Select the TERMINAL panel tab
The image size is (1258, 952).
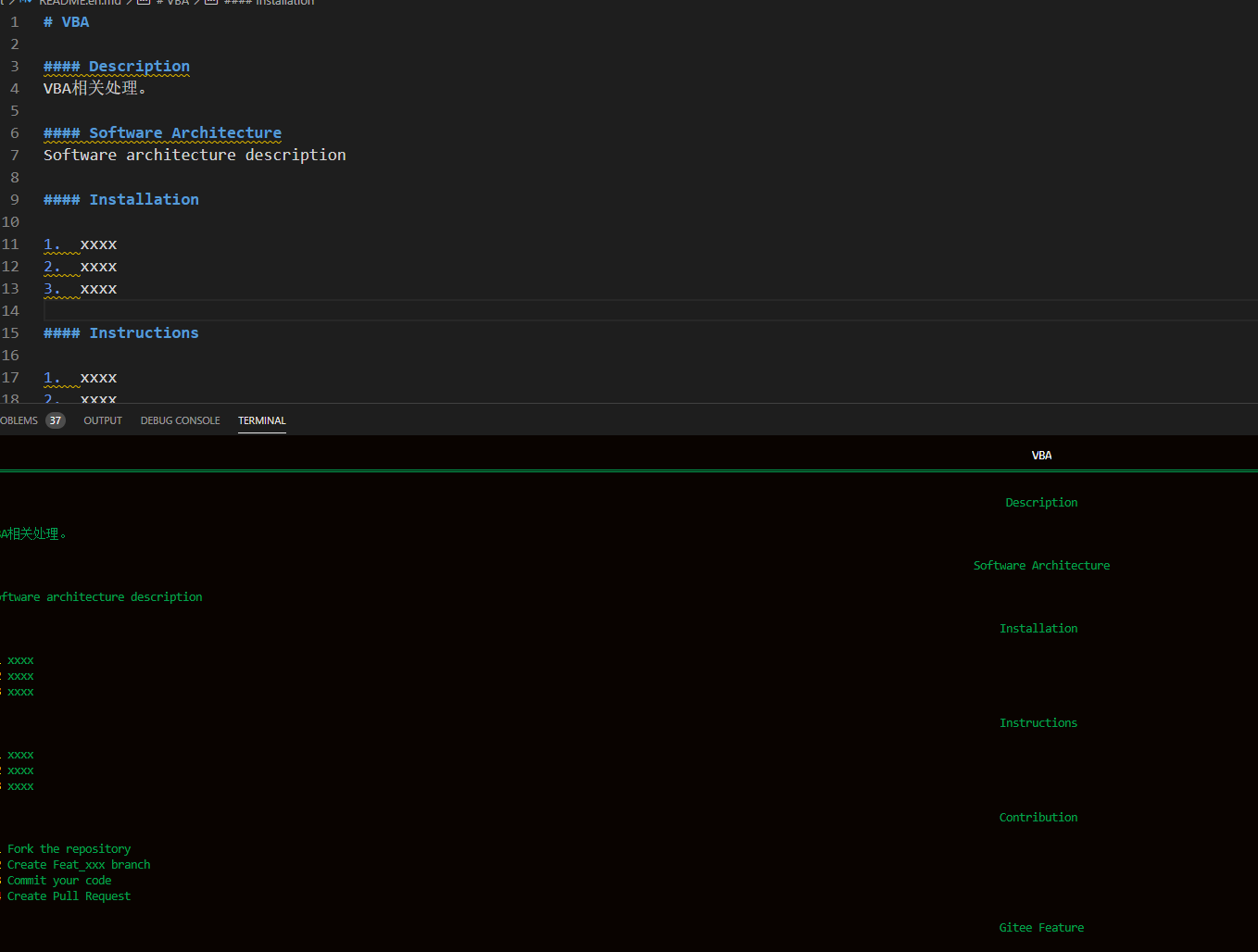click(x=262, y=420)
